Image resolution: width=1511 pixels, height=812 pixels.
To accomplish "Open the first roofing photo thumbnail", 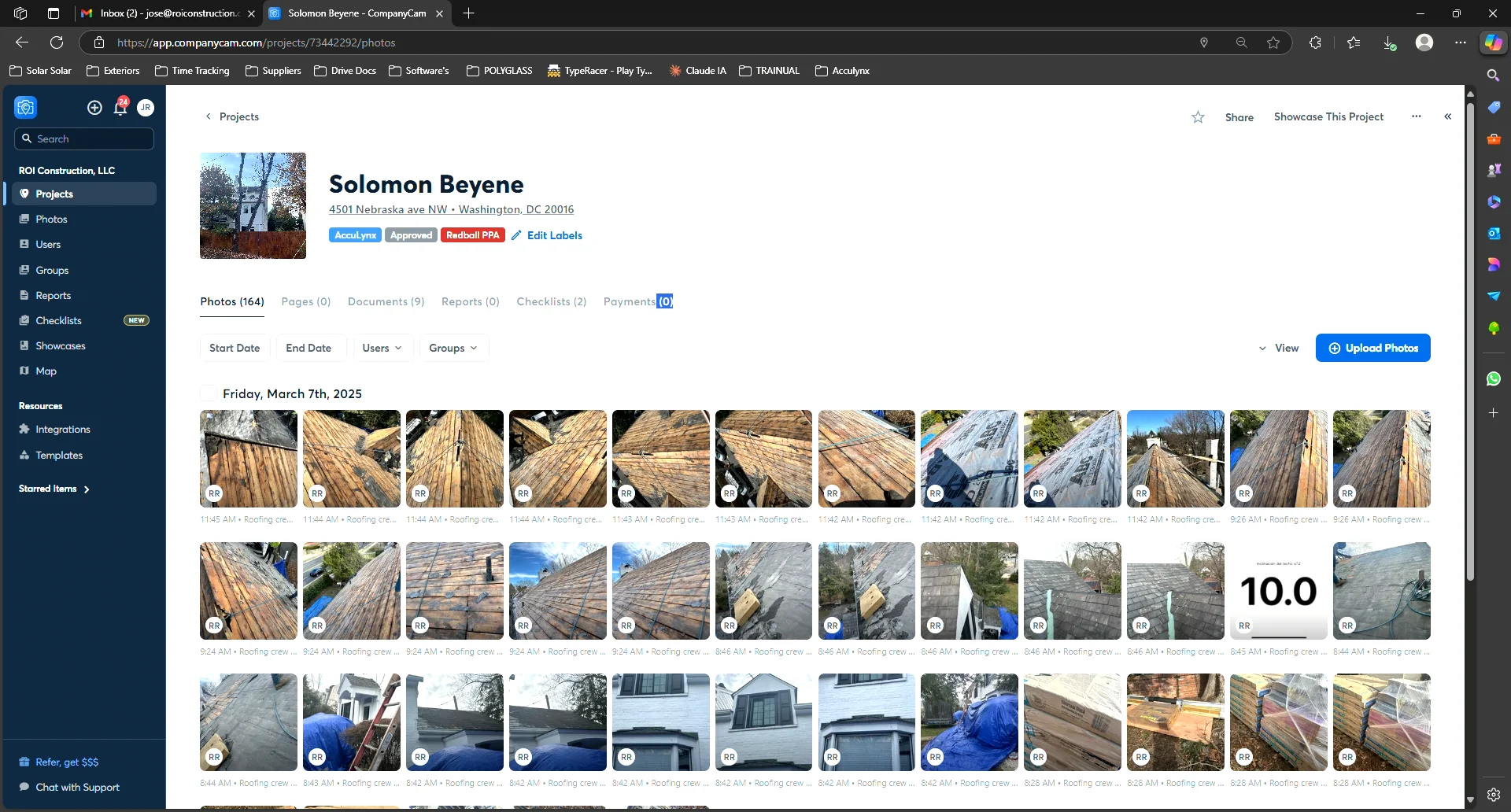I will [248, 459].
